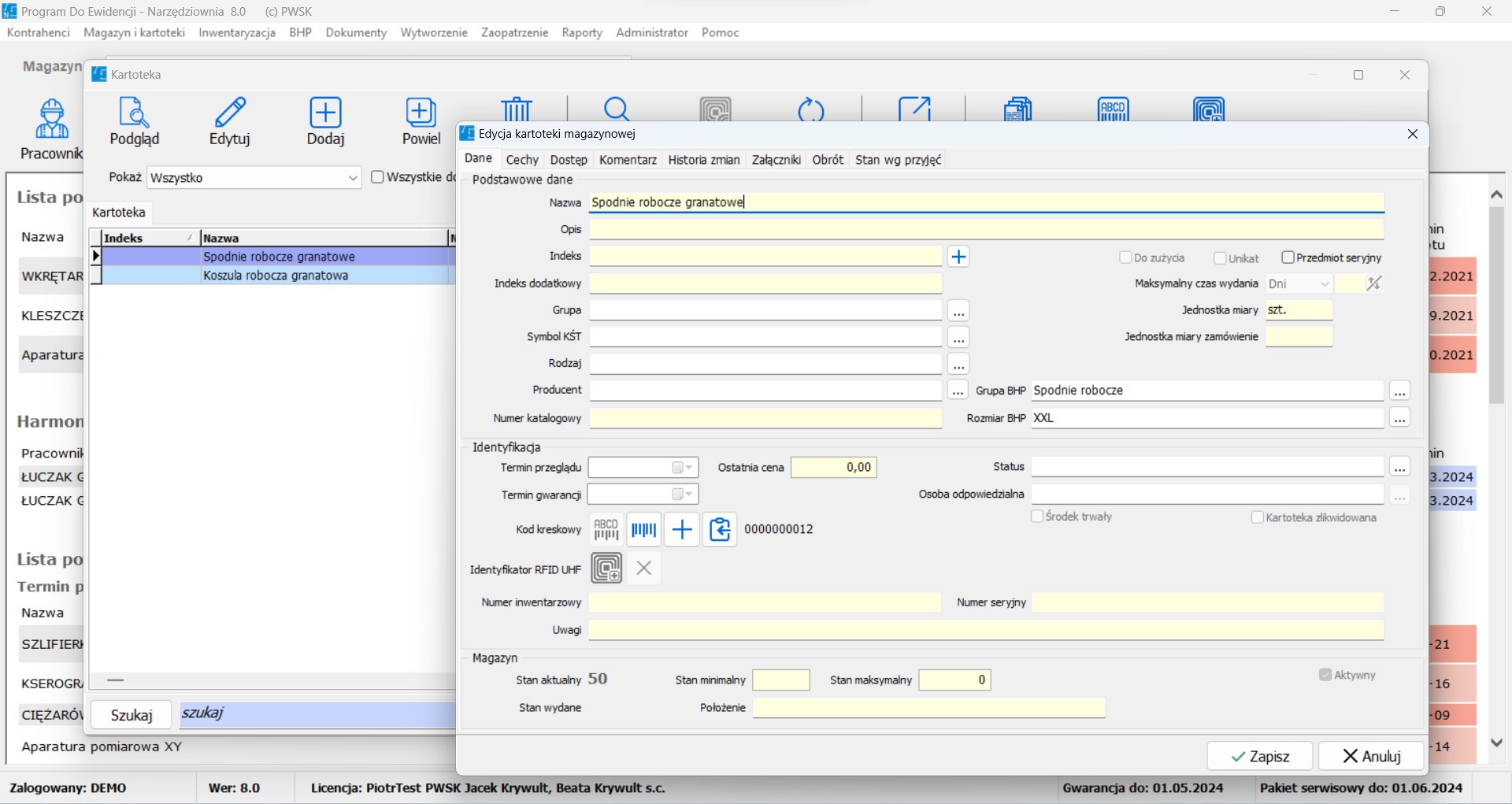Click the blue barcode icon in Kod kreskowy
The height and width of the screenshot is (804, 1512).
pos(644,530)
